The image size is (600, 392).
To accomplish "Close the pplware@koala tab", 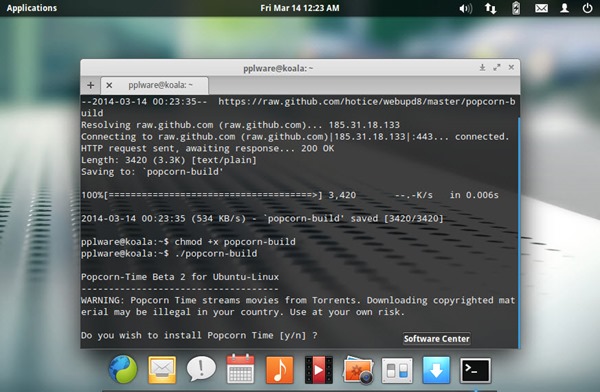I will 109,85.
